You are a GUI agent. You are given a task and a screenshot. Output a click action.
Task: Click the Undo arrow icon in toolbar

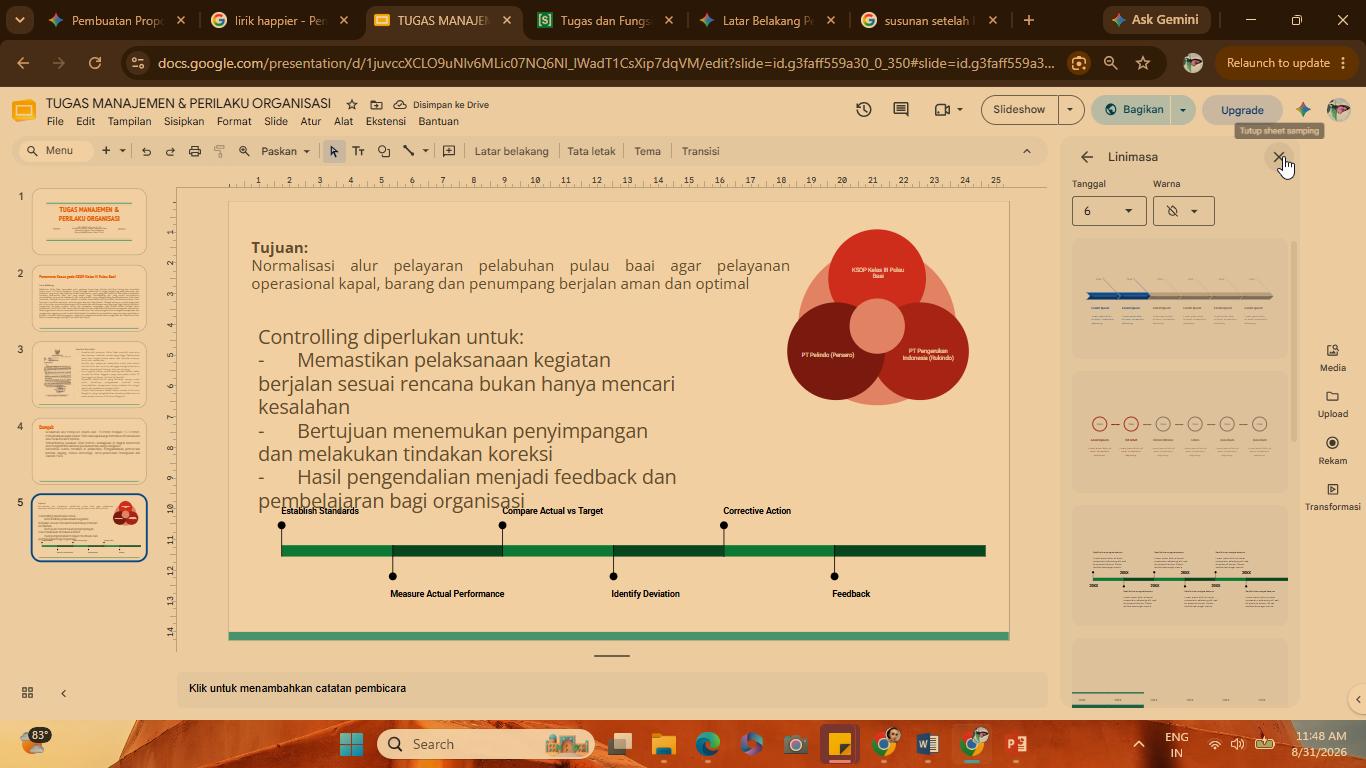click(146, 151)
